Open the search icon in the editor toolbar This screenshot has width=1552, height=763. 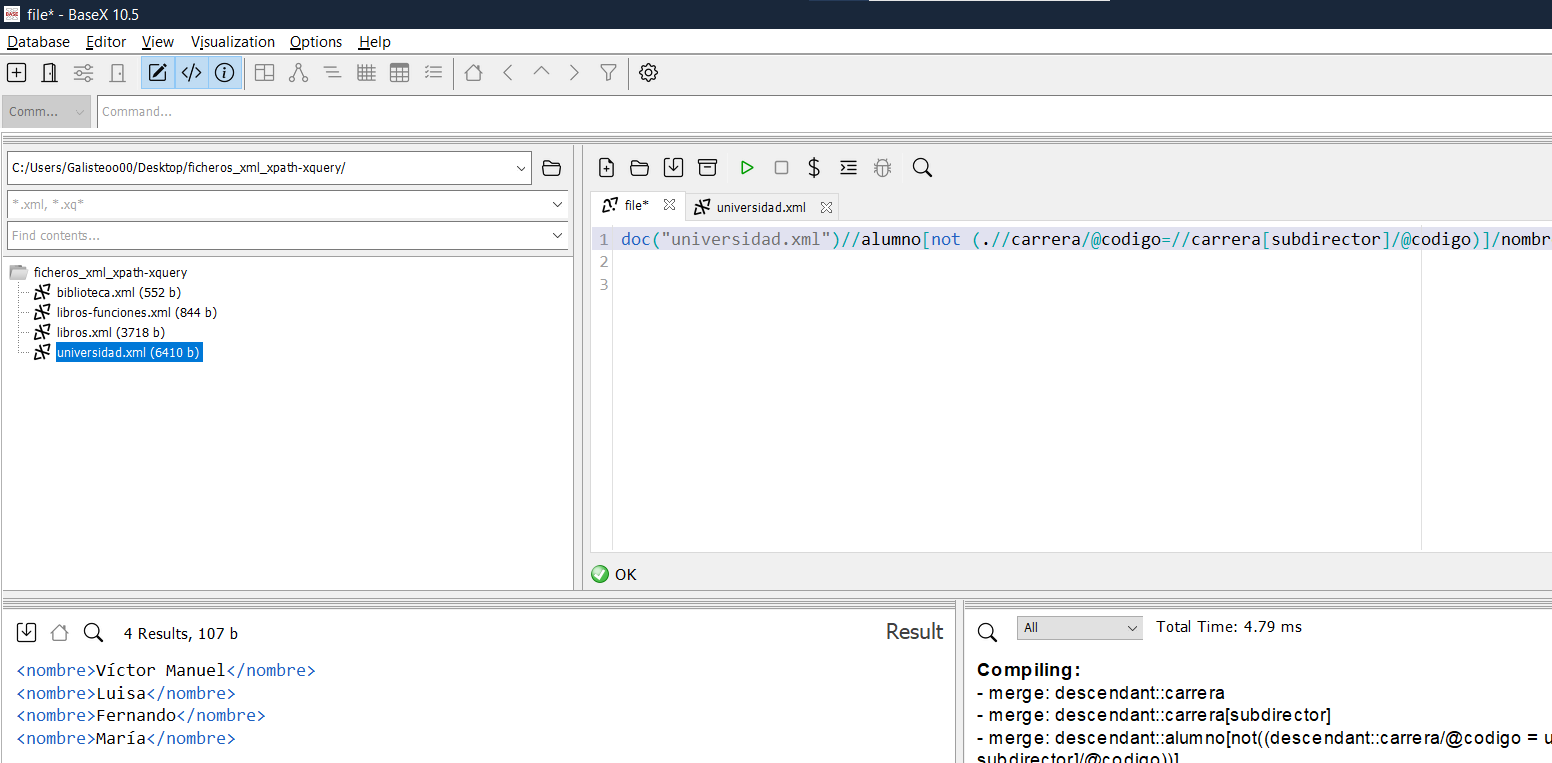921,167
